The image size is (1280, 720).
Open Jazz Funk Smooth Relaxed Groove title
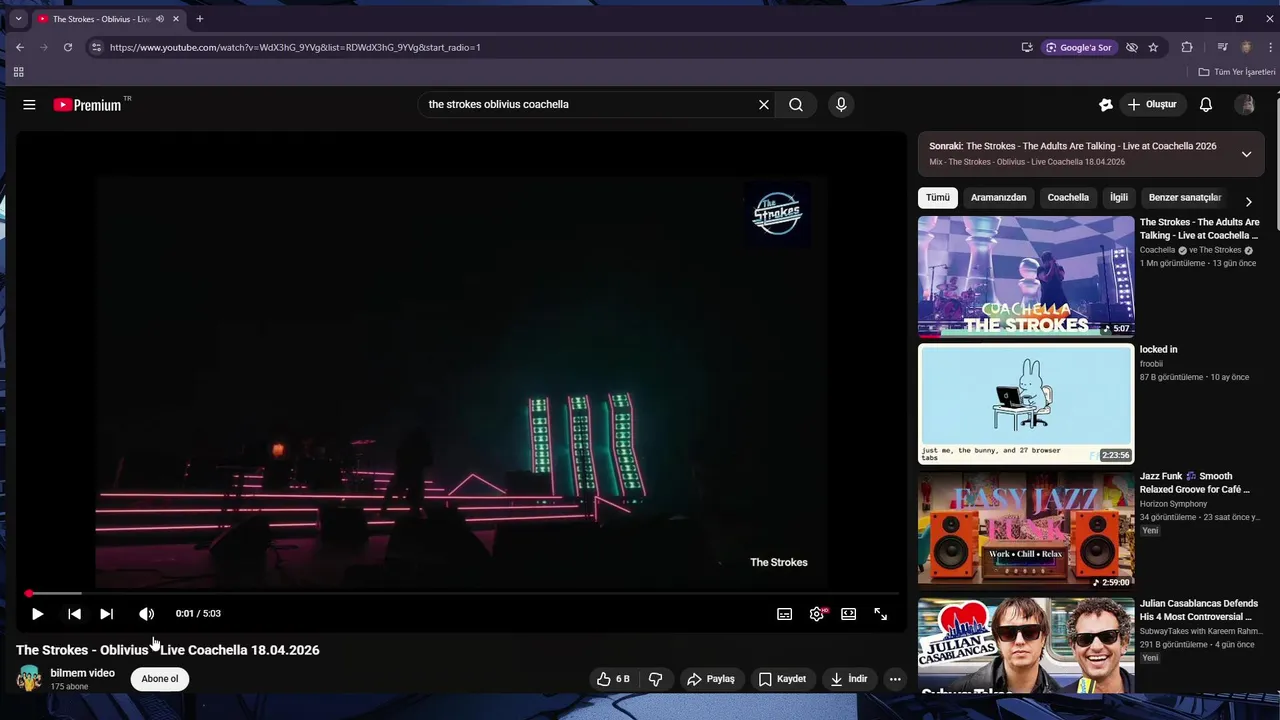(x=1195, y=483)
